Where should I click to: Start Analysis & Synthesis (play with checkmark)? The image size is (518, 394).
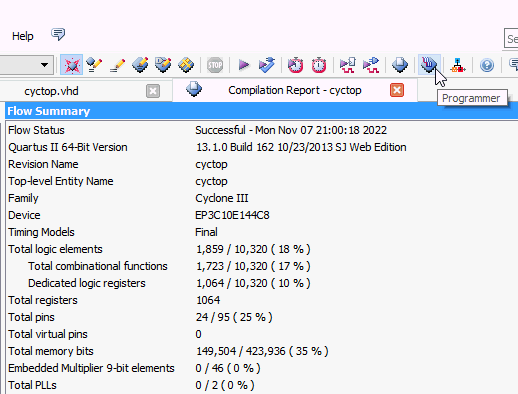click(267, 65)
